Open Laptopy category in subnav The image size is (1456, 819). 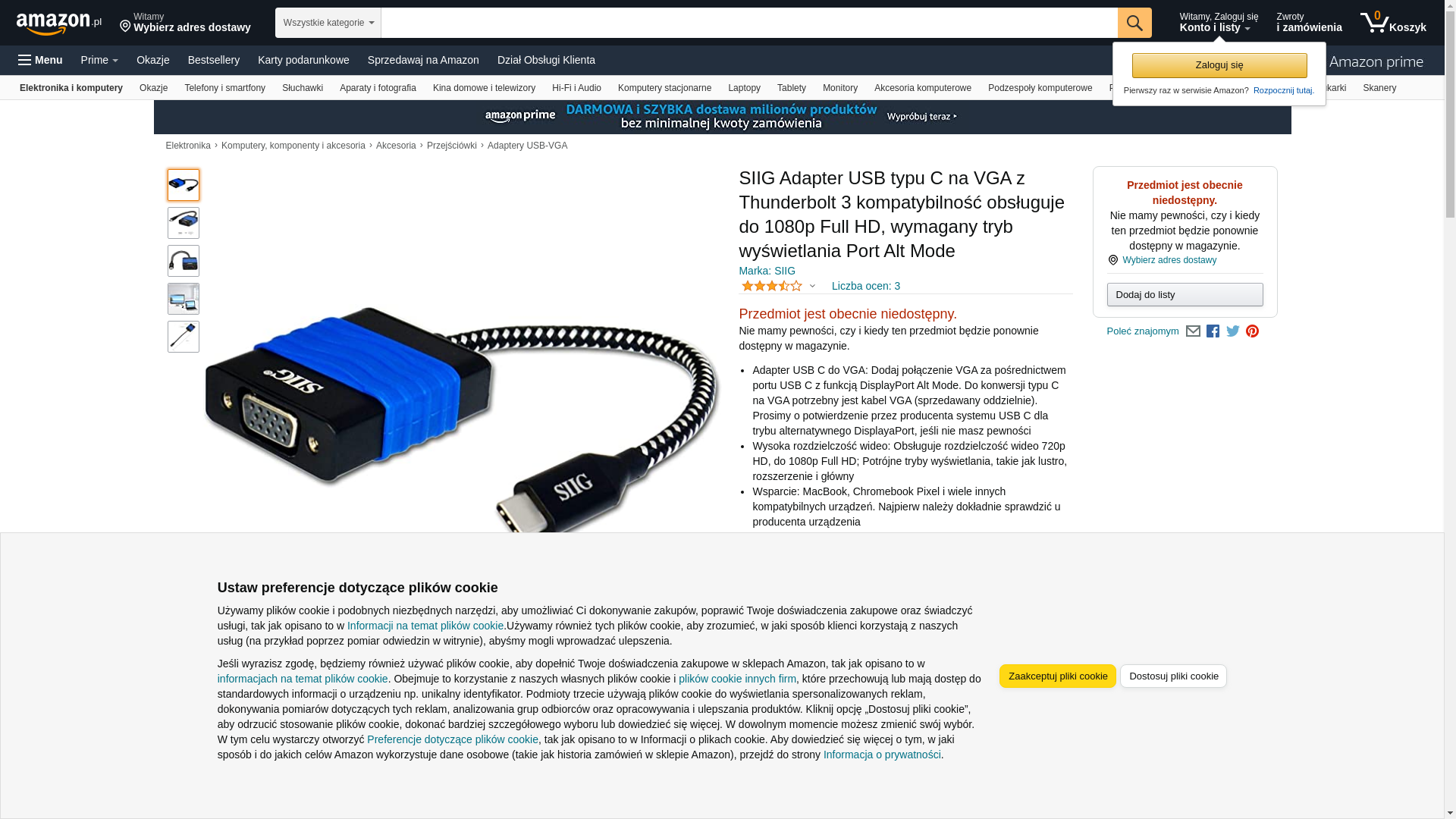pyautogui.click(x=744, y=88)
